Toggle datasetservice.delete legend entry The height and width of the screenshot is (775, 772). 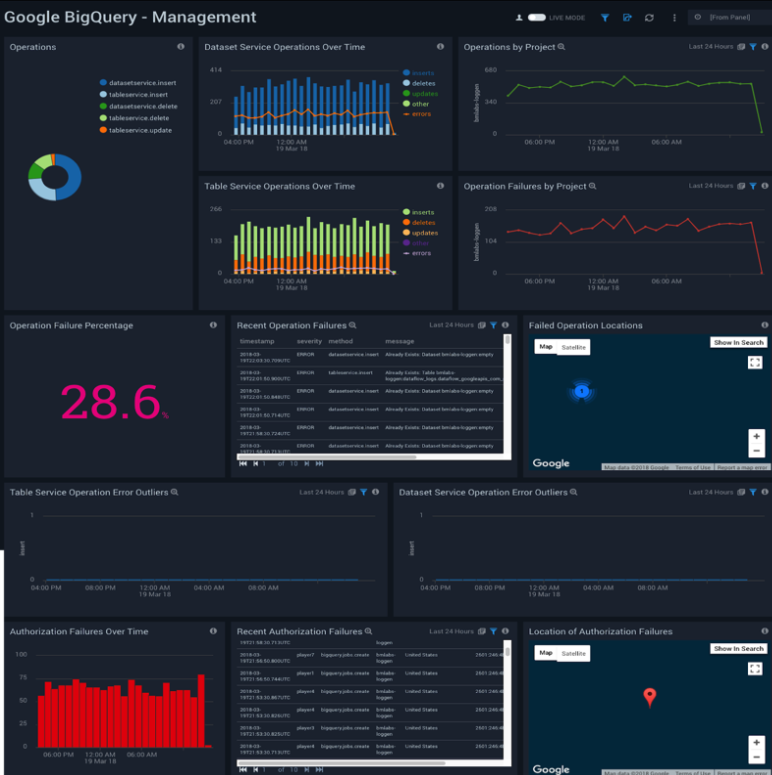(x=138, y=106)
